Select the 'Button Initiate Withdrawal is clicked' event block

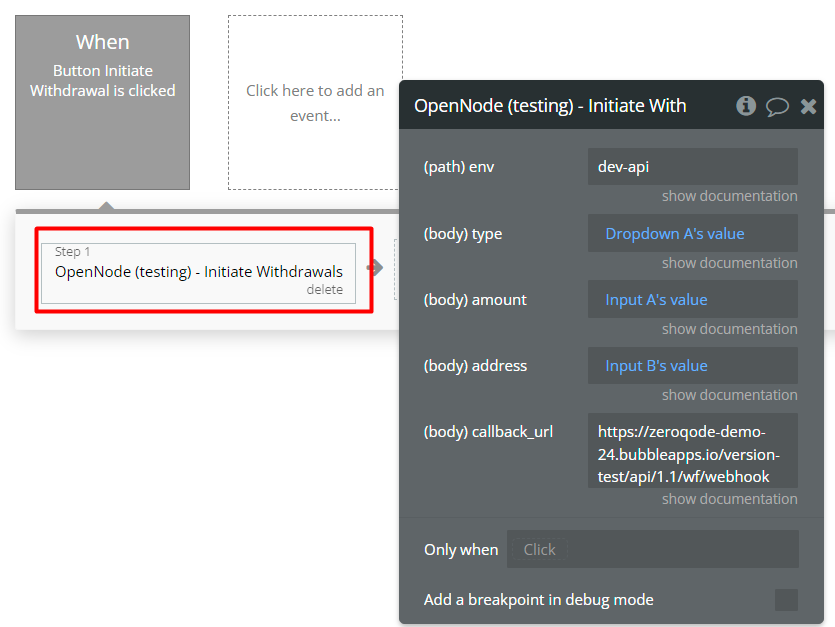(x=102, y=102)
